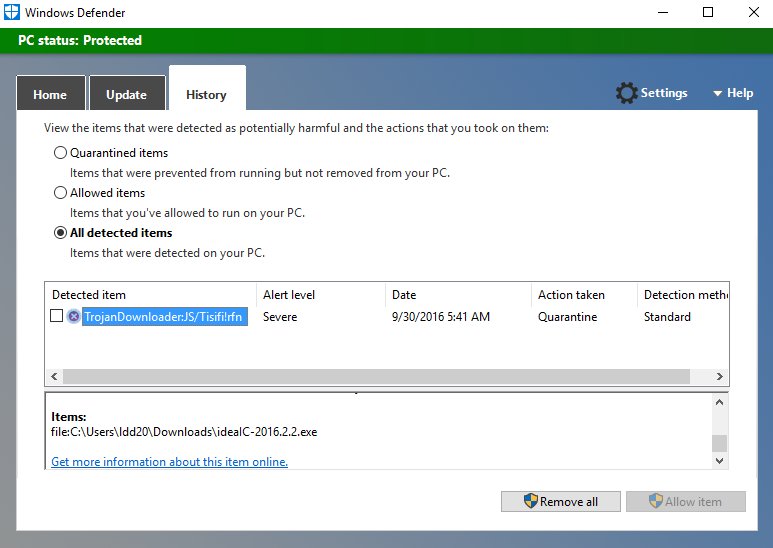Close the Windows Defender window
The width and height of the screenshot is (773, 548).
point(754,12)
